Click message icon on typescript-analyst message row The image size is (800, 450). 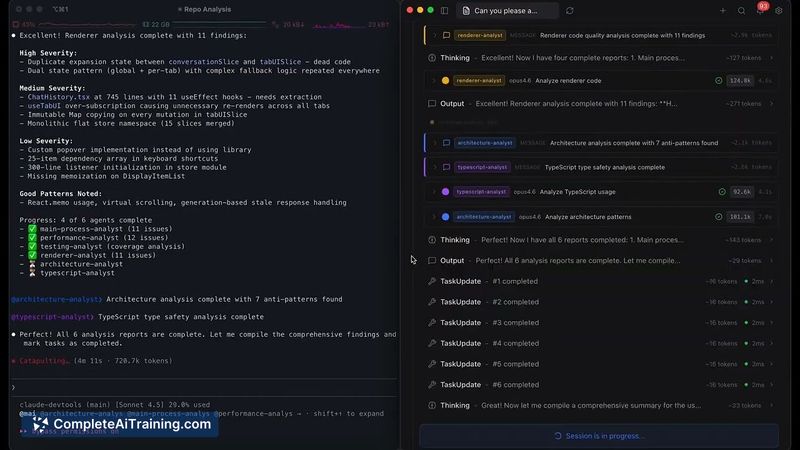[446, 167]
